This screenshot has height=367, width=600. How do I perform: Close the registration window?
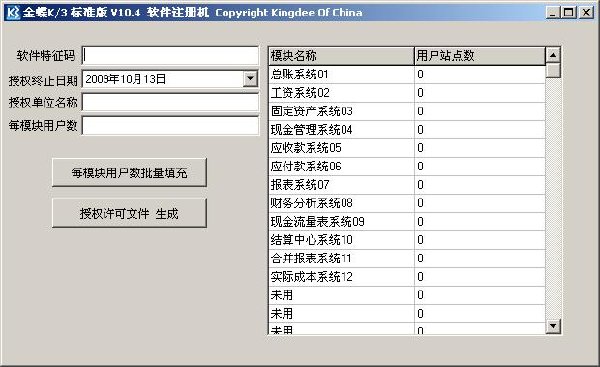pyautogui.click(x=586, y=13)
